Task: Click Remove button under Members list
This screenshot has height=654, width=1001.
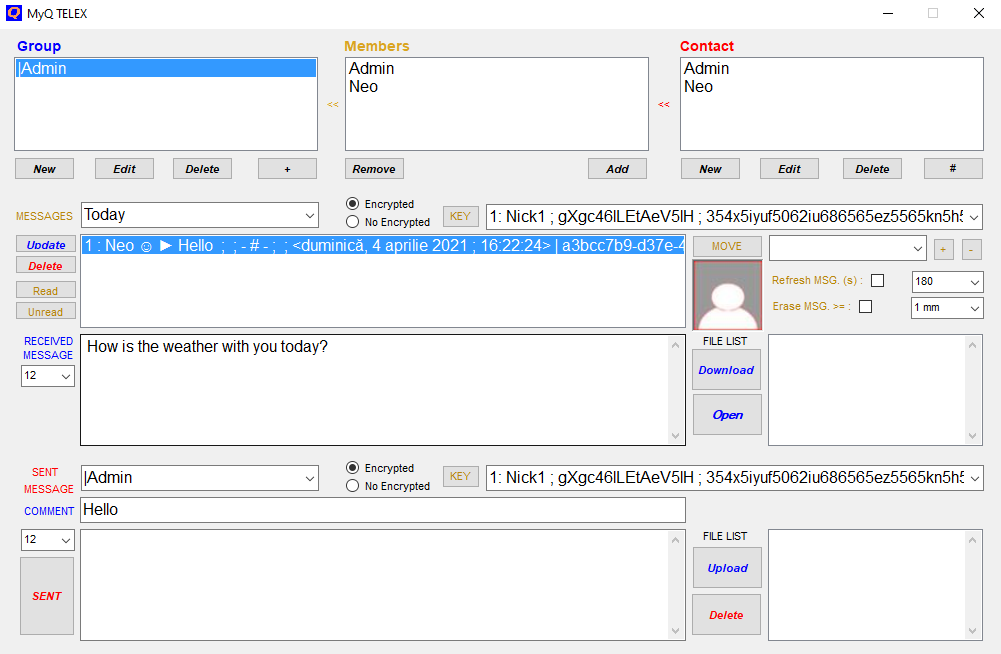Action: click(x=374, y=169)
